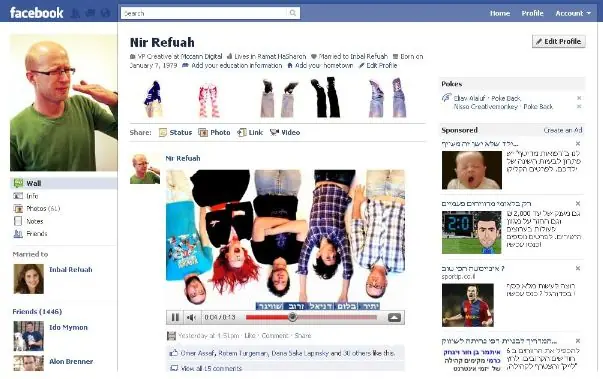
Task: Share a Video
Action: [x=285, y=132]
